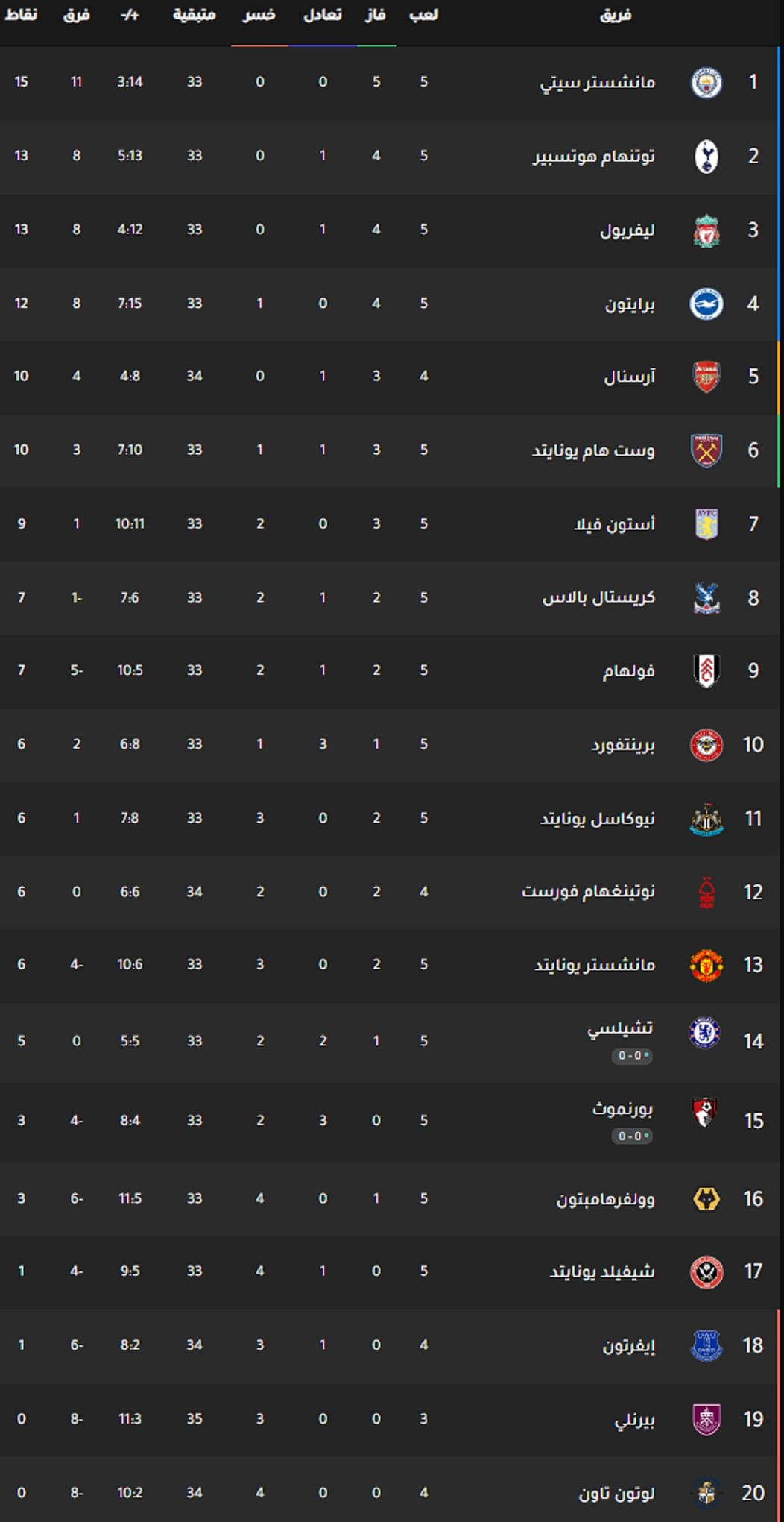The image size is (784, 1522).
Task: Click the Manchester City club crest
Action: pos(706,82)
